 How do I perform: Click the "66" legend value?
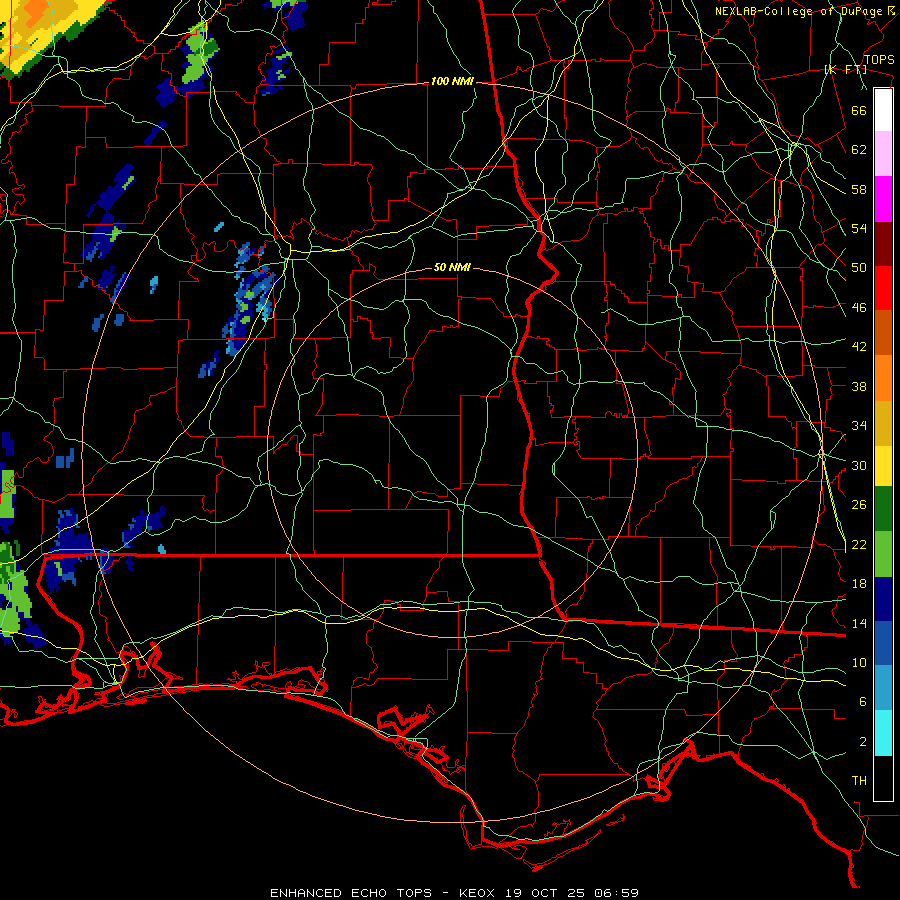tap(859, 111)
